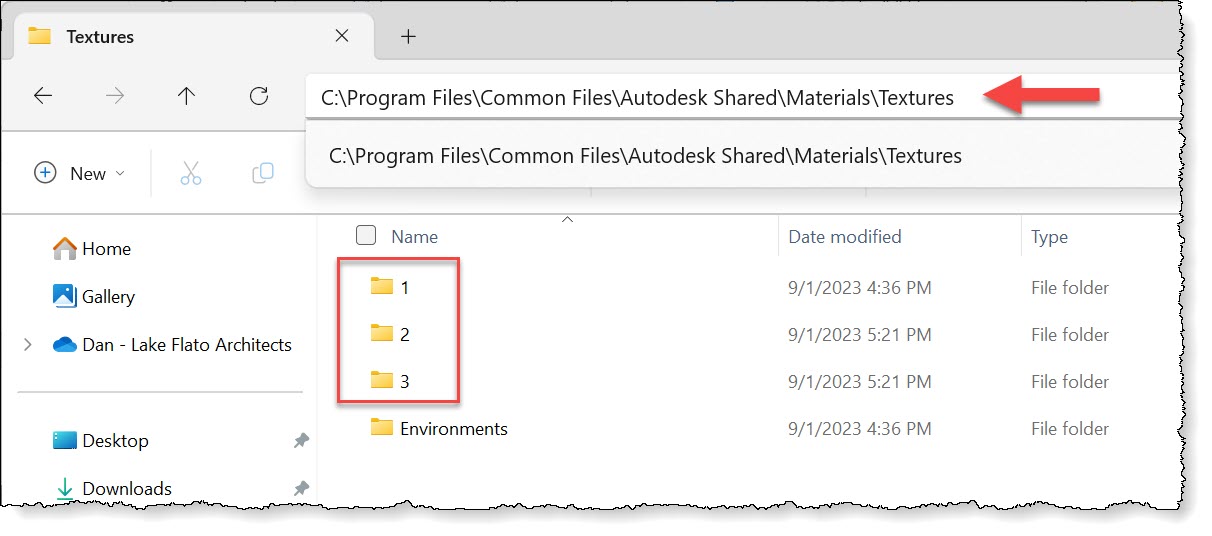Click the Forward navigation arrow
Image resolution: width=1212 pixels, height=536 pixels.
[115, 96]
